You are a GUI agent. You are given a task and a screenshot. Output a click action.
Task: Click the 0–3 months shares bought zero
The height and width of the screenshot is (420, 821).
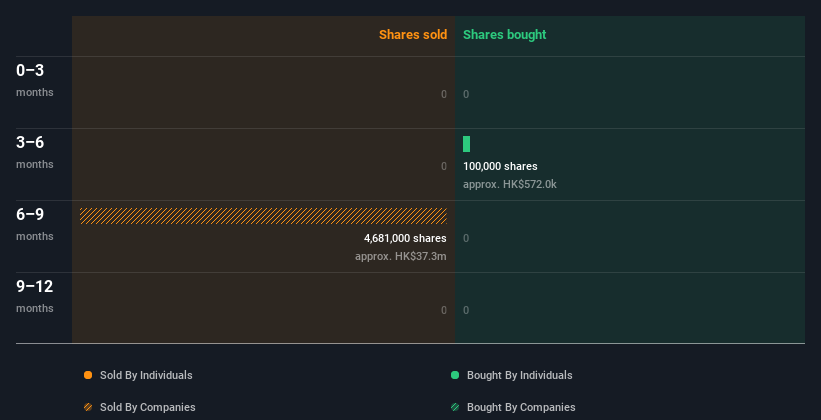(x=466, y=94)
